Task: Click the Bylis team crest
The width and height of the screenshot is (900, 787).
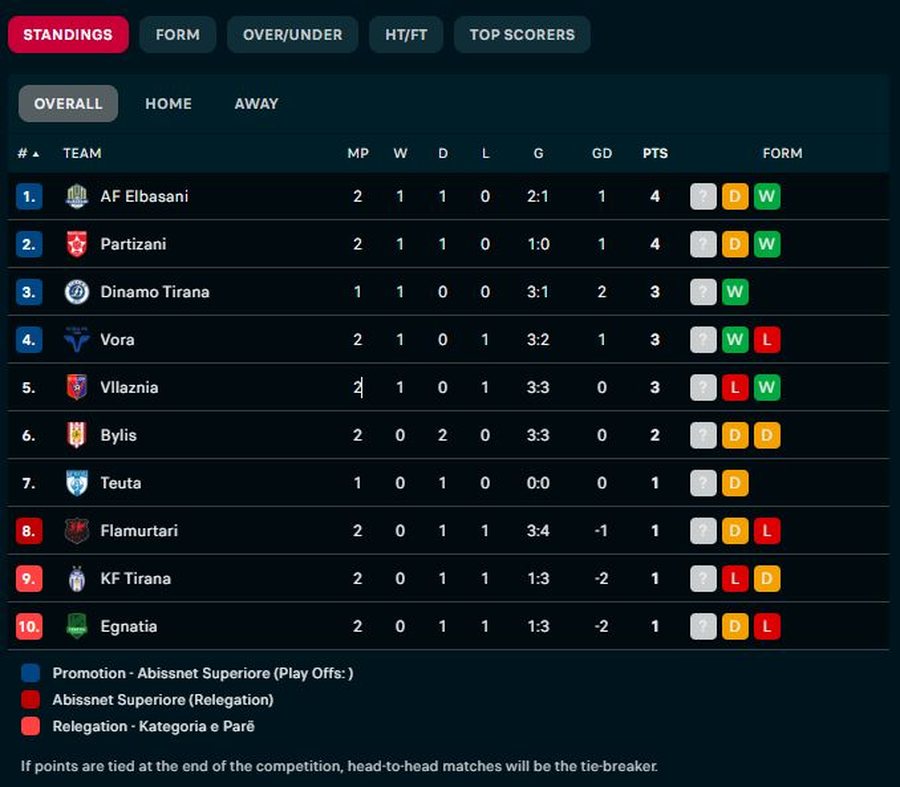Action: (x=77, y=435)
